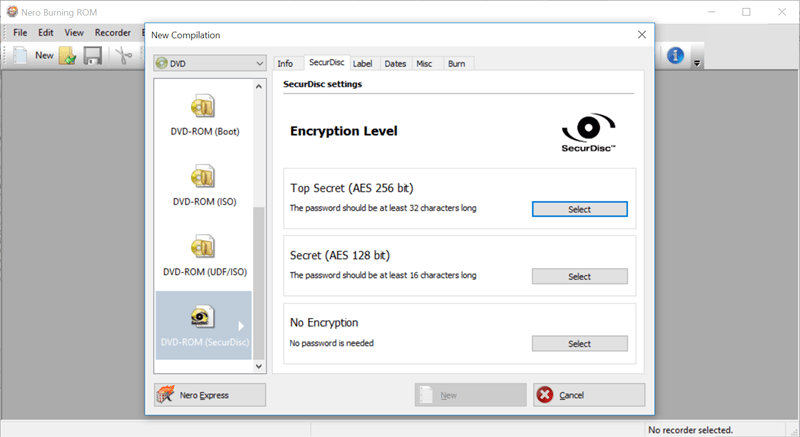Select Top Secret AES 256 bit encryption
Image resolution: width=800 pixels, height=437 pixels.
[x=579, y=209]
